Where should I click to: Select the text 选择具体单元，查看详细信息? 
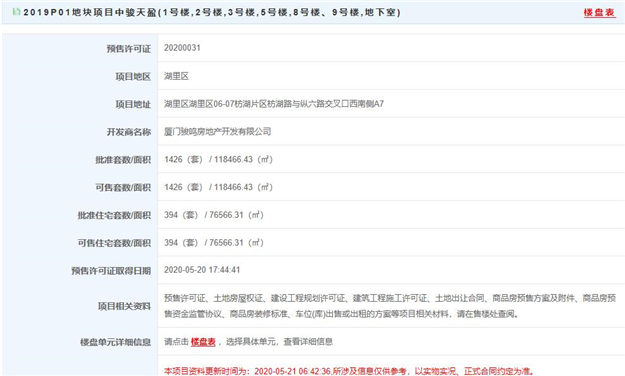279,342
